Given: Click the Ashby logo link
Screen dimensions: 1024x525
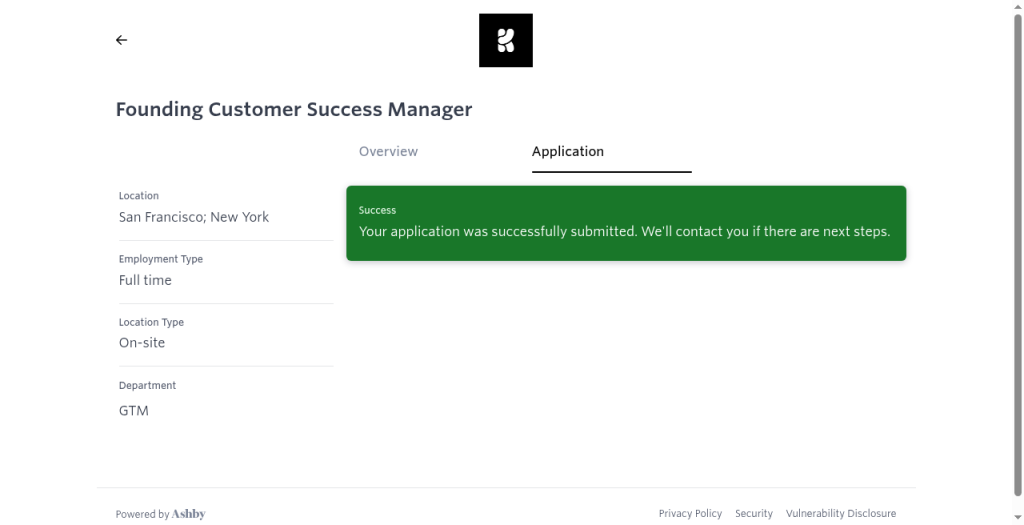Looking at the screenshot, I should (188, 514).
